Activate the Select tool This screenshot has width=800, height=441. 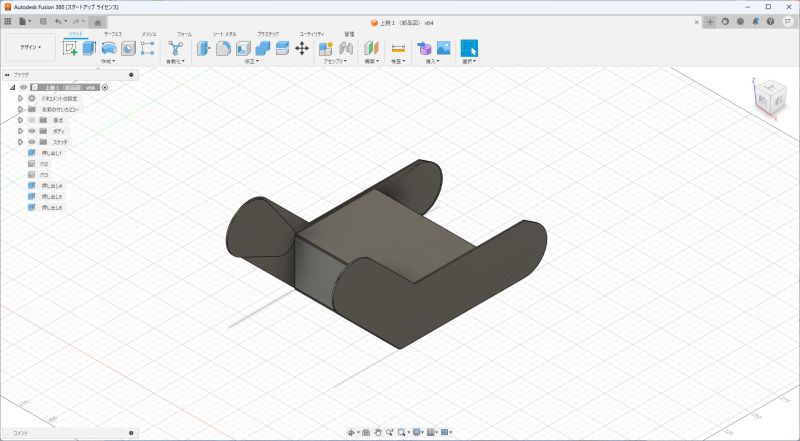point(469,48)
